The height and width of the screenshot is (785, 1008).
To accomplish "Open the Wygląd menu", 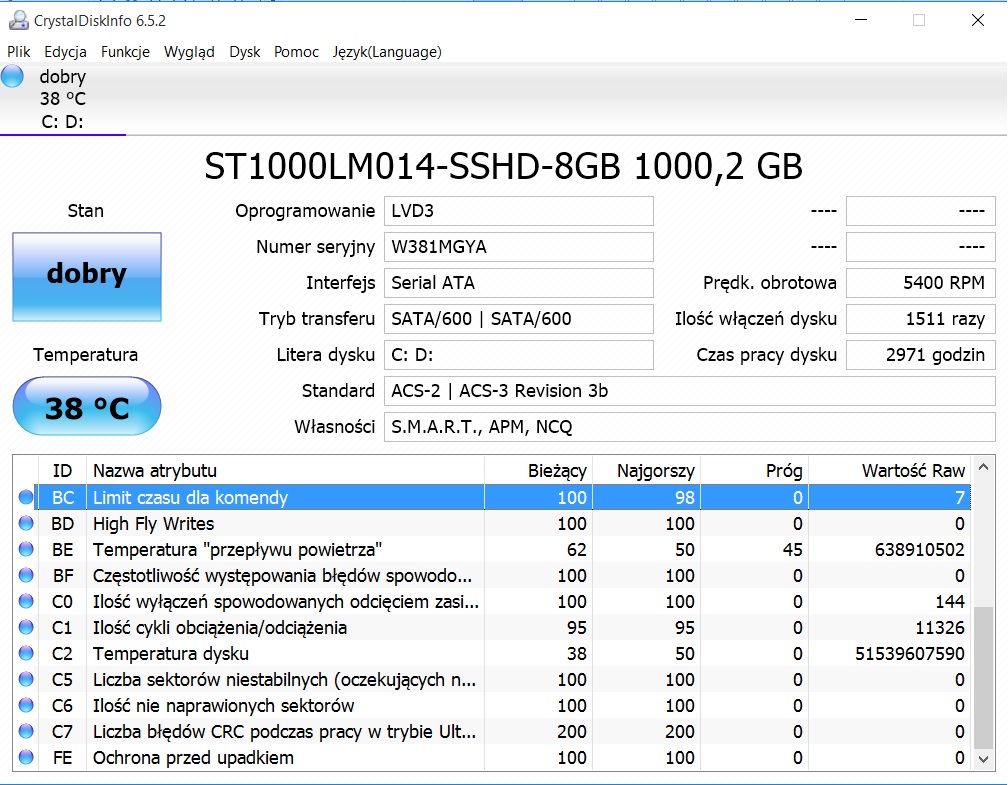I will point(189,51).
